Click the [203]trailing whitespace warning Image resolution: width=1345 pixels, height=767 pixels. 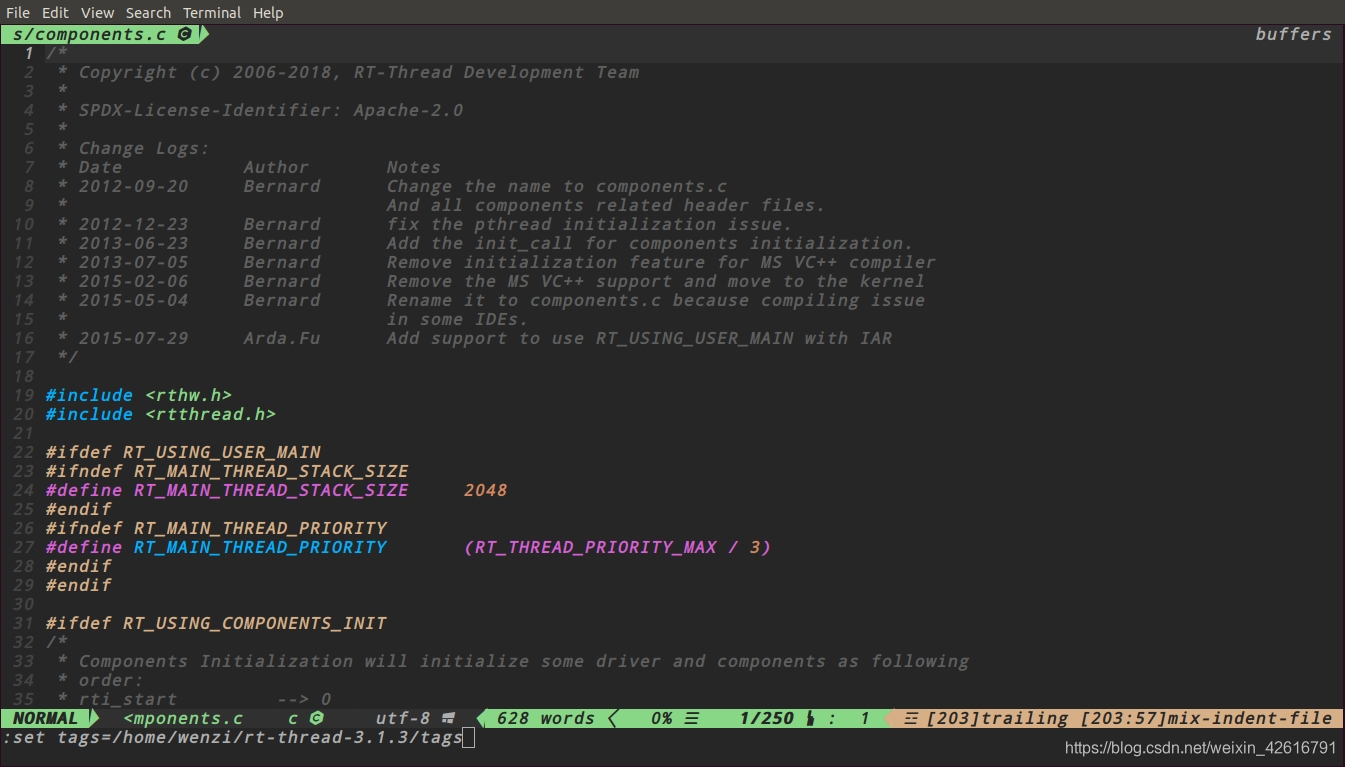click(x=998, y=718)
